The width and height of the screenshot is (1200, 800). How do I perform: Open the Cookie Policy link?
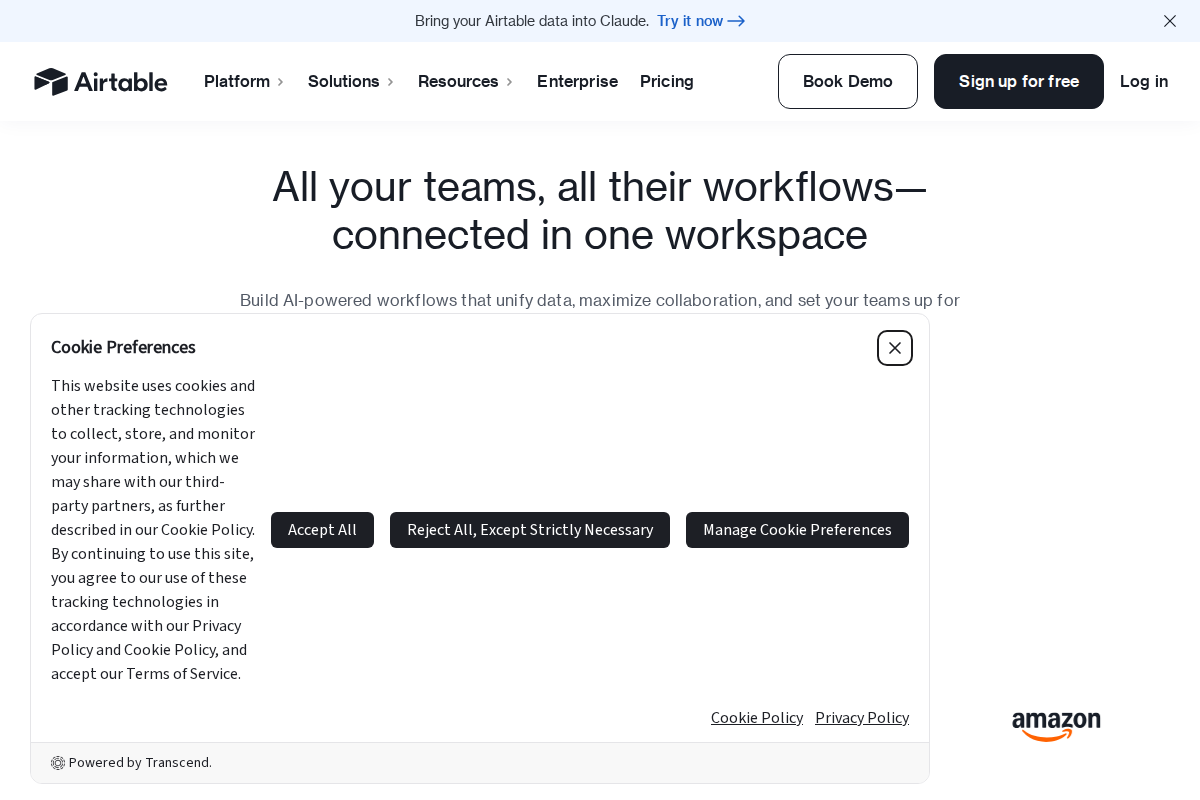[757, 718]
